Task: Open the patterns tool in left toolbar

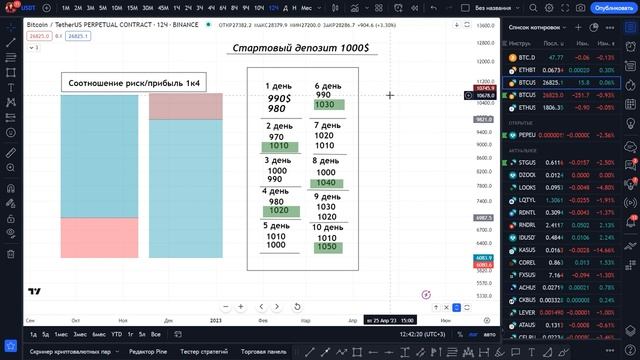Action: [x=11, y=102]
